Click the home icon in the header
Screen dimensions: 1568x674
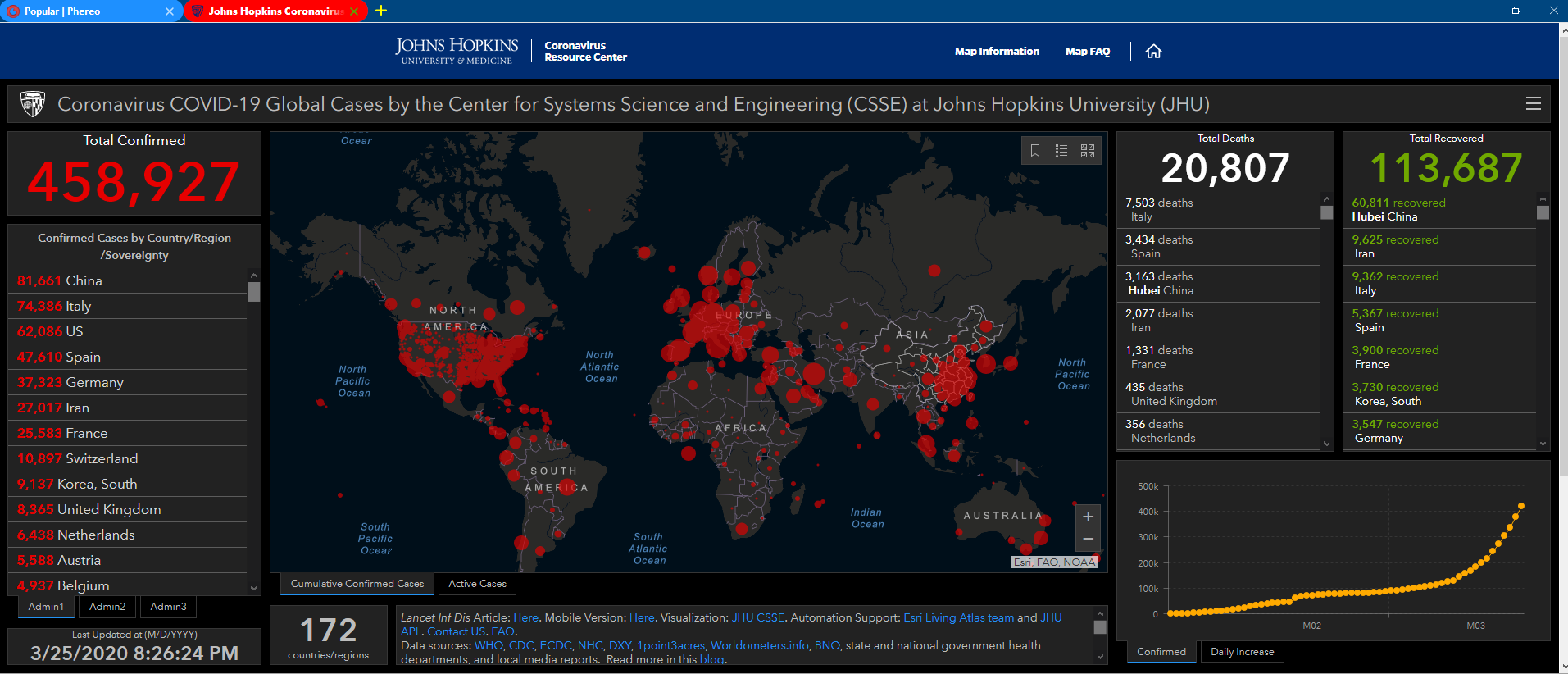(x=1153, y=52)
